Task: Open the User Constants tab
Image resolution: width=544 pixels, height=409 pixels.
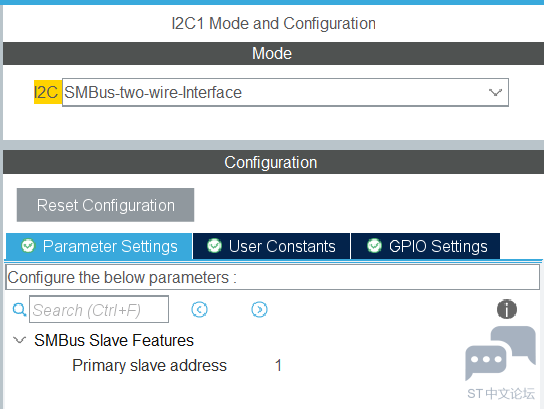Action: coord(271,246)
